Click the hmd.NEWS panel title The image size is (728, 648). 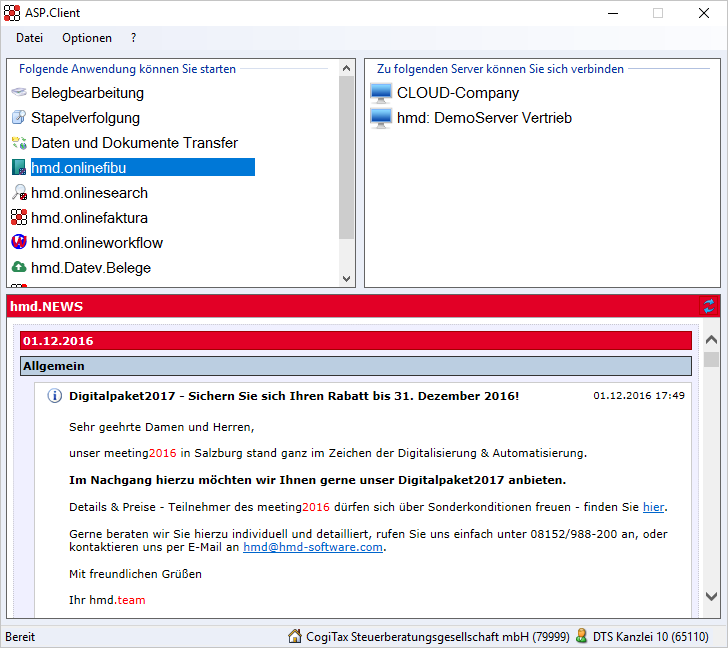[x=46, y=306]
